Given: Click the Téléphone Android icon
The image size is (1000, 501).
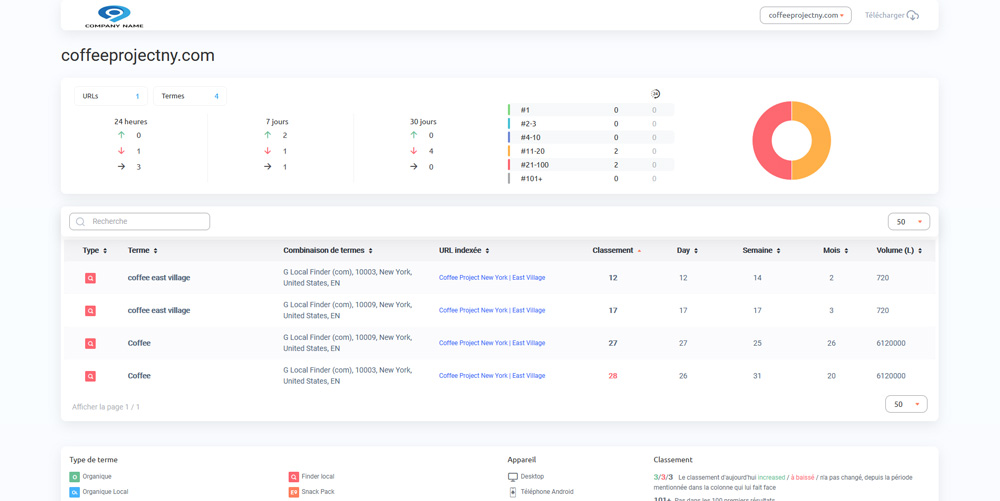Looking at the screenshot, I should 513,492.
